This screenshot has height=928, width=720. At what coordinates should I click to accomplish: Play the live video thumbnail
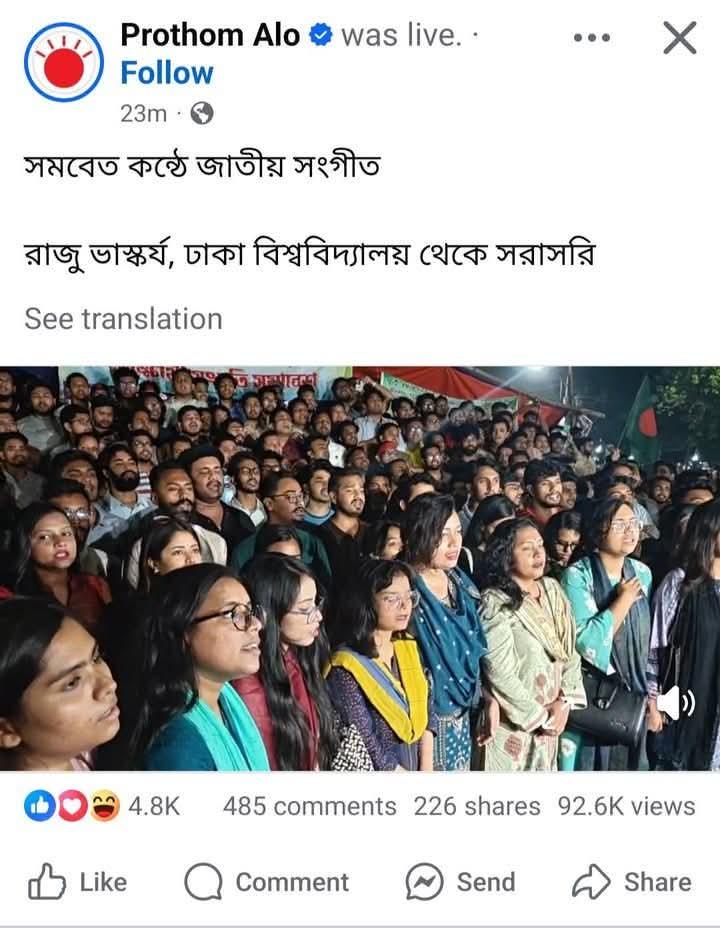tap(360, 569)
